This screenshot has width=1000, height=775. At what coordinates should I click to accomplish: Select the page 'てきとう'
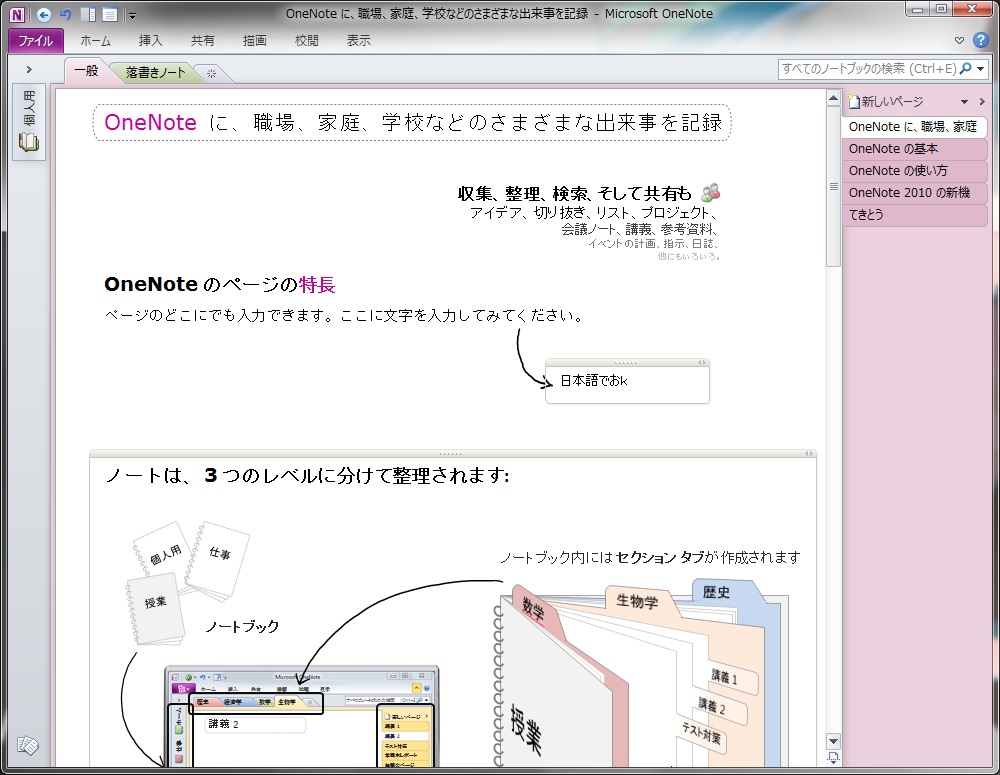914,215
